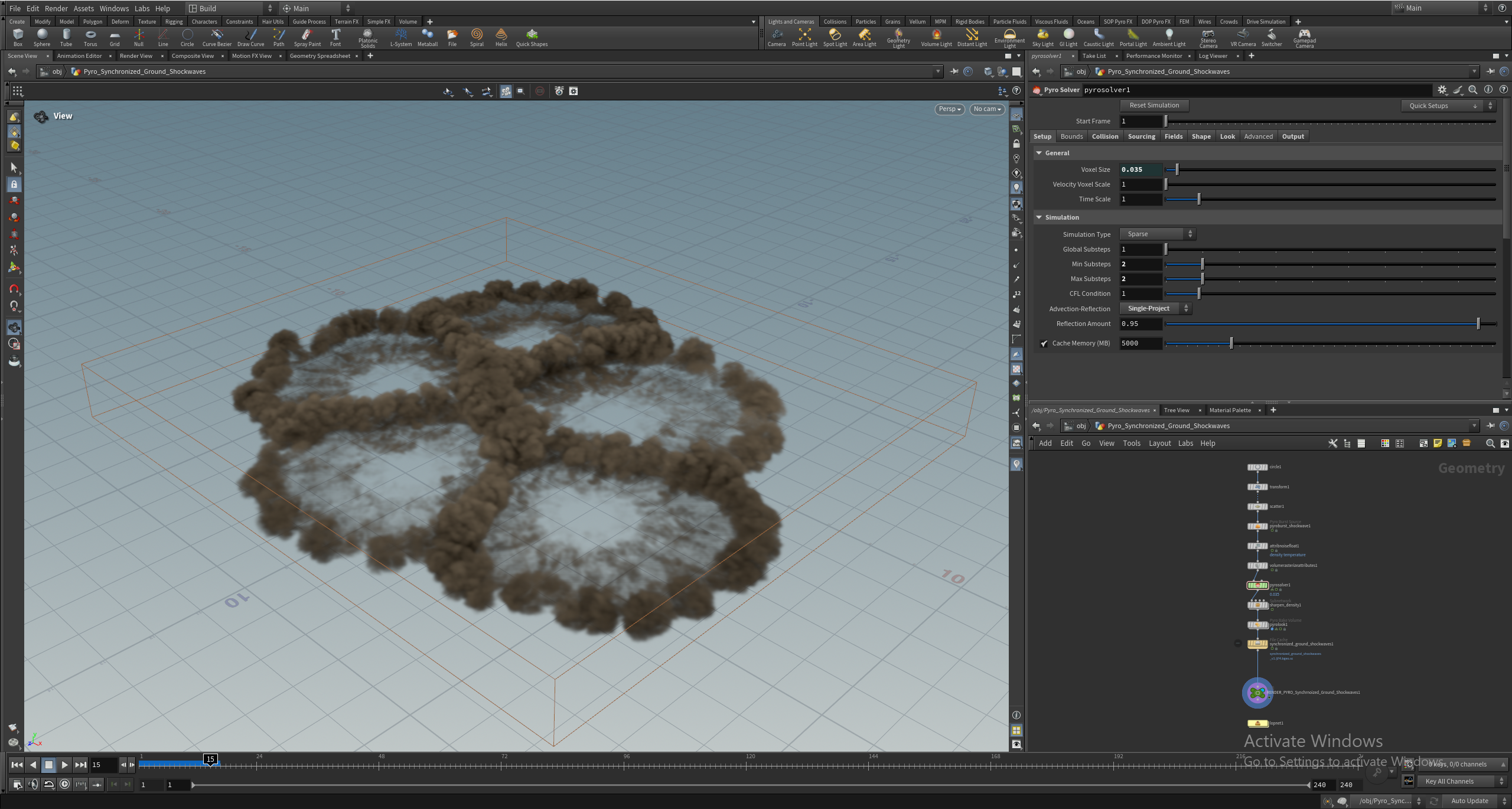Create a Sphere using the shelf tool
Screen dimensions: 1512x809
[42, 37]
